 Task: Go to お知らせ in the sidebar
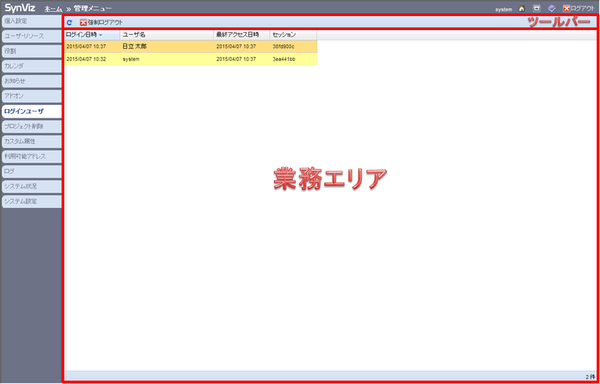(x=31, y=81)
